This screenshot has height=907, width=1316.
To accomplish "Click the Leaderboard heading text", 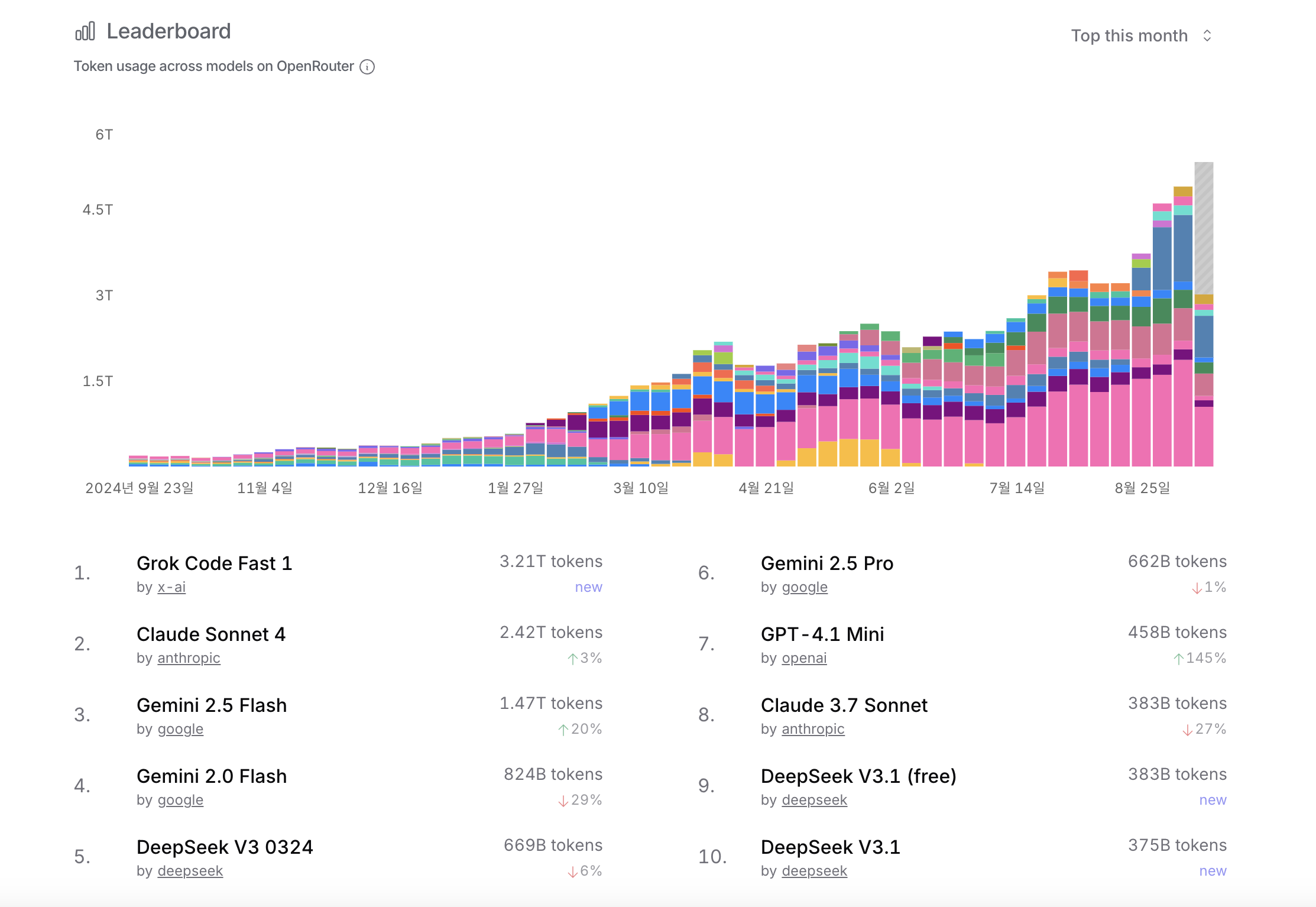I will coord(168,31).
